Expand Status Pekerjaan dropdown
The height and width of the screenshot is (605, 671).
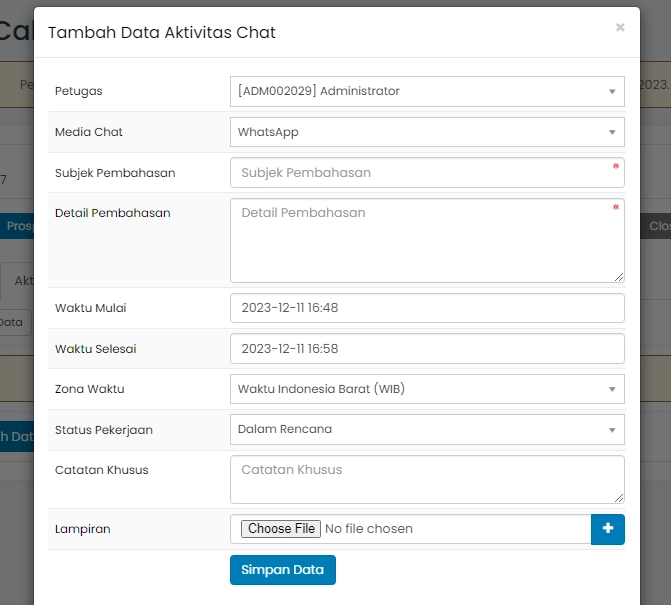(x=427, y=429)
